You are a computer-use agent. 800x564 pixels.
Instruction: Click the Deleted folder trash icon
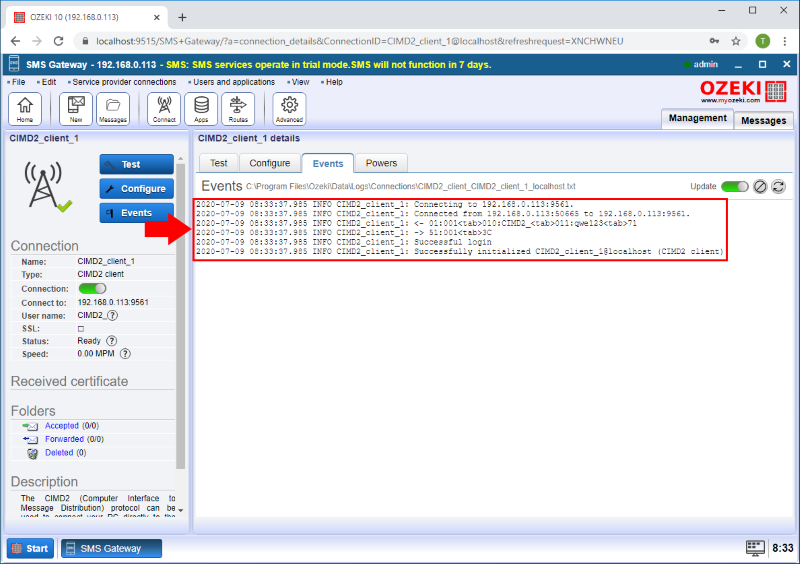pos(32,453)
